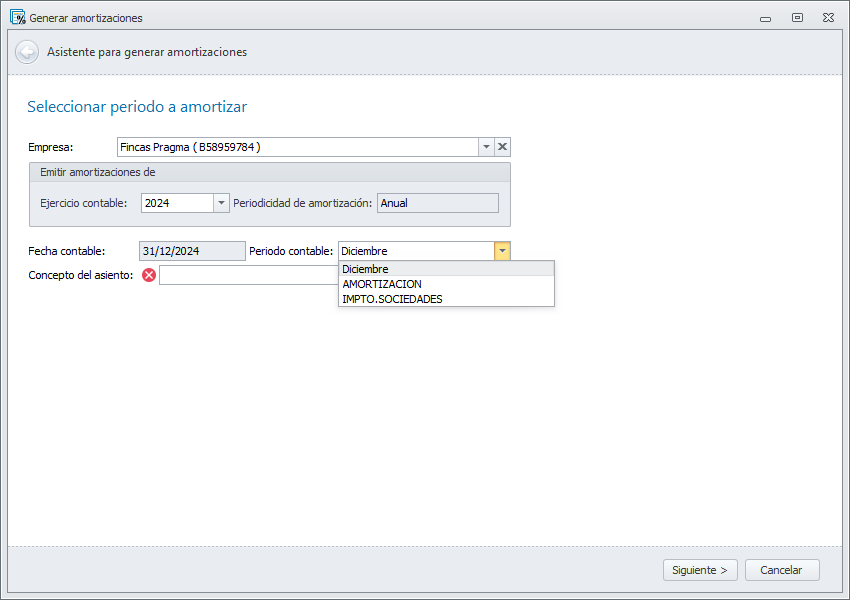Open the Empresa dropdown arrow
The width and height of the screenshot is (850, 600).
[486, 147]
